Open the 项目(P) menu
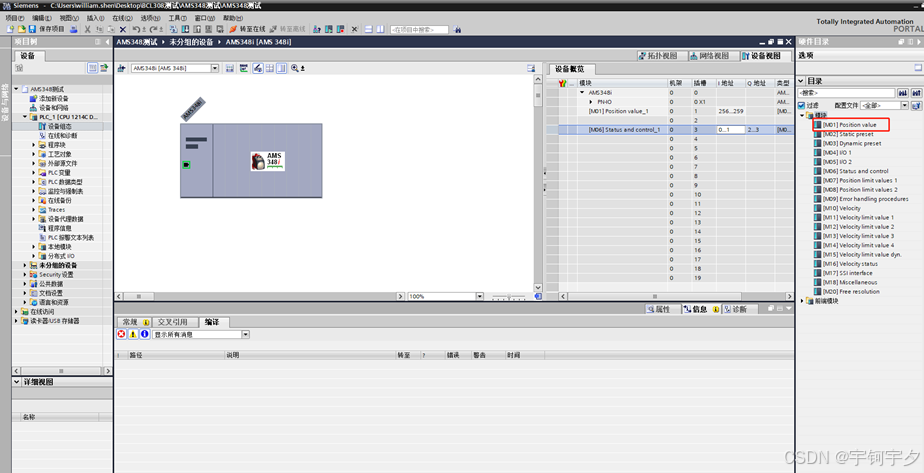Image resolution: width=924 pixels, height=473 pixels. pos(15,18)
